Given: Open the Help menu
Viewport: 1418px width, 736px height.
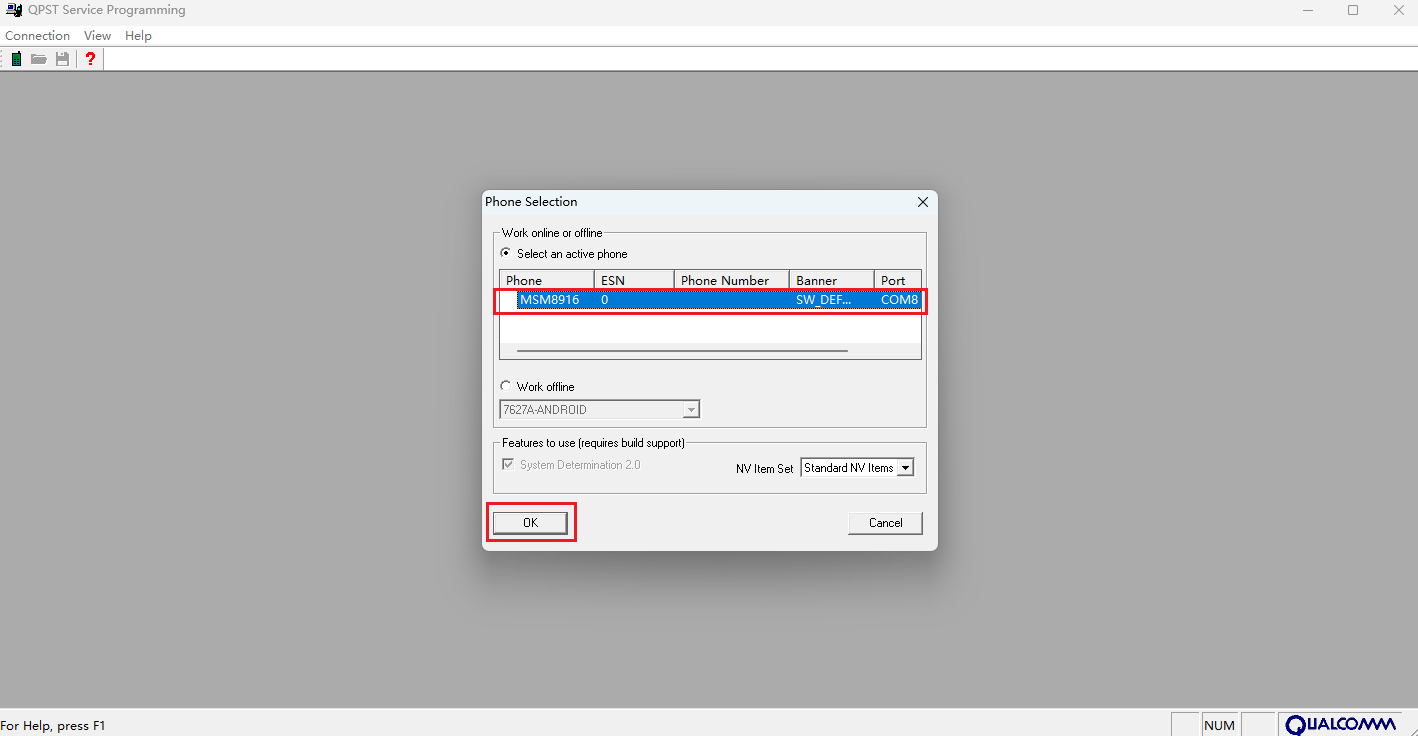Looking at the screenshot, I should [138, 36].
